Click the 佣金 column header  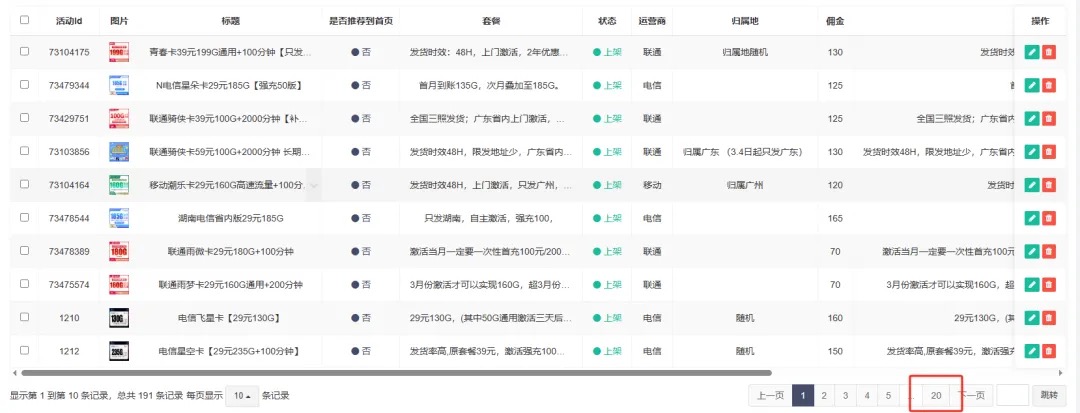pos(835,21)
